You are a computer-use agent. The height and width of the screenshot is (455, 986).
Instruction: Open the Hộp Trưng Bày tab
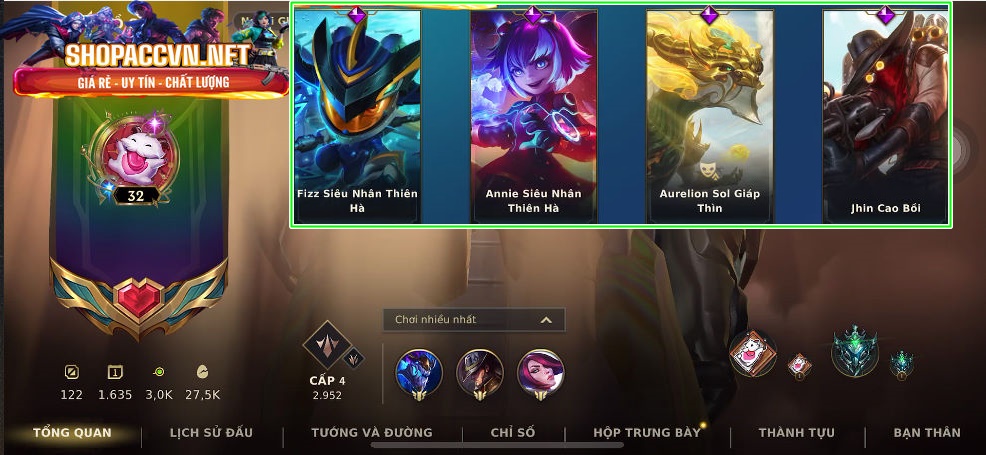[x=646, y=432]
